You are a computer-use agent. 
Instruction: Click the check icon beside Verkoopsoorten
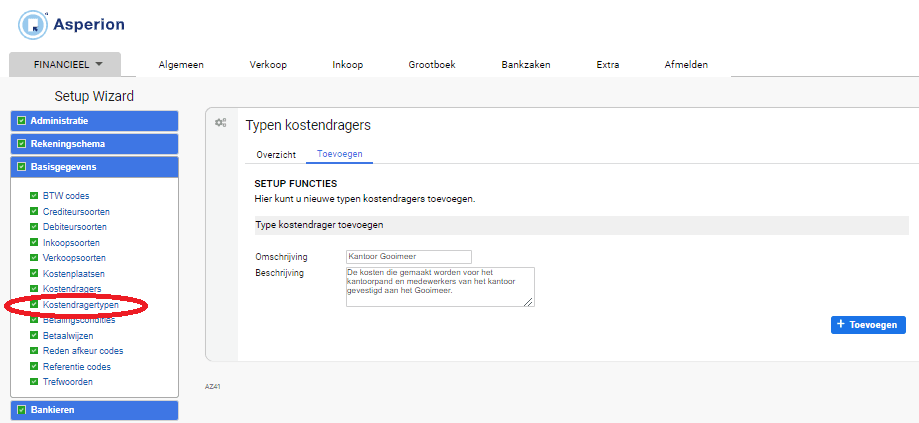[34, 258]
